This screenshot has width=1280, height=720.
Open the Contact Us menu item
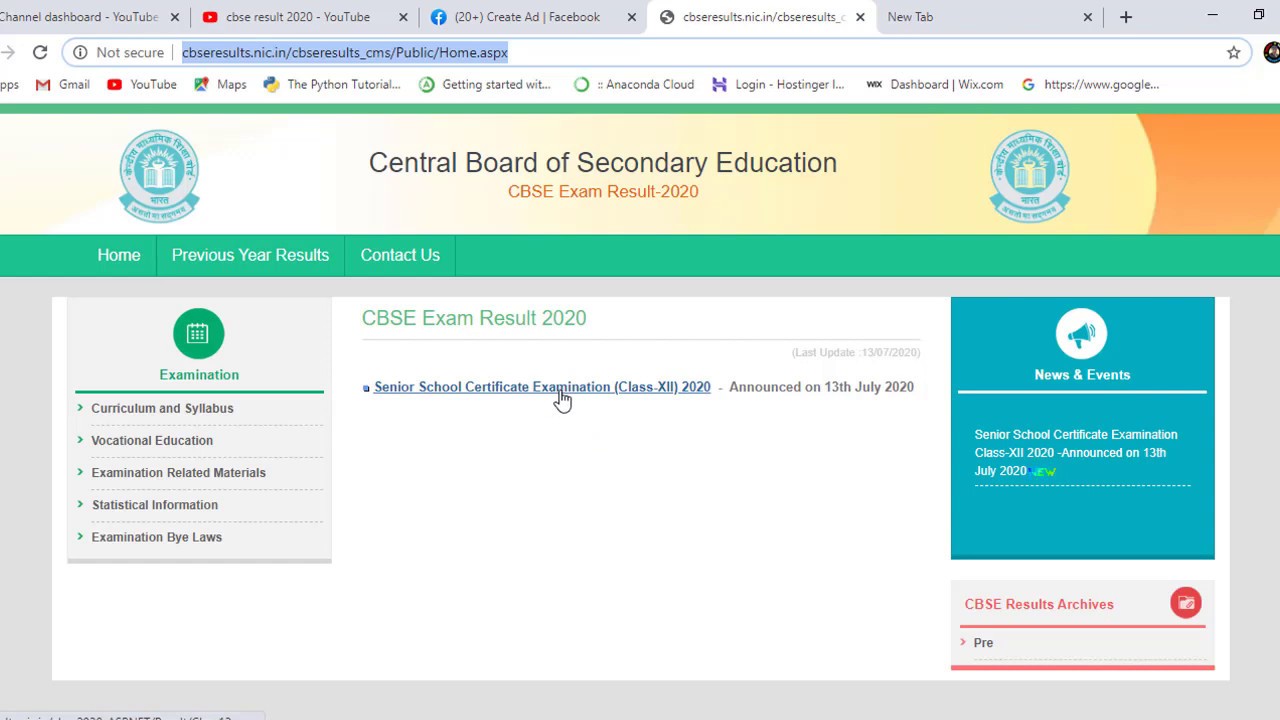[400, 255]
